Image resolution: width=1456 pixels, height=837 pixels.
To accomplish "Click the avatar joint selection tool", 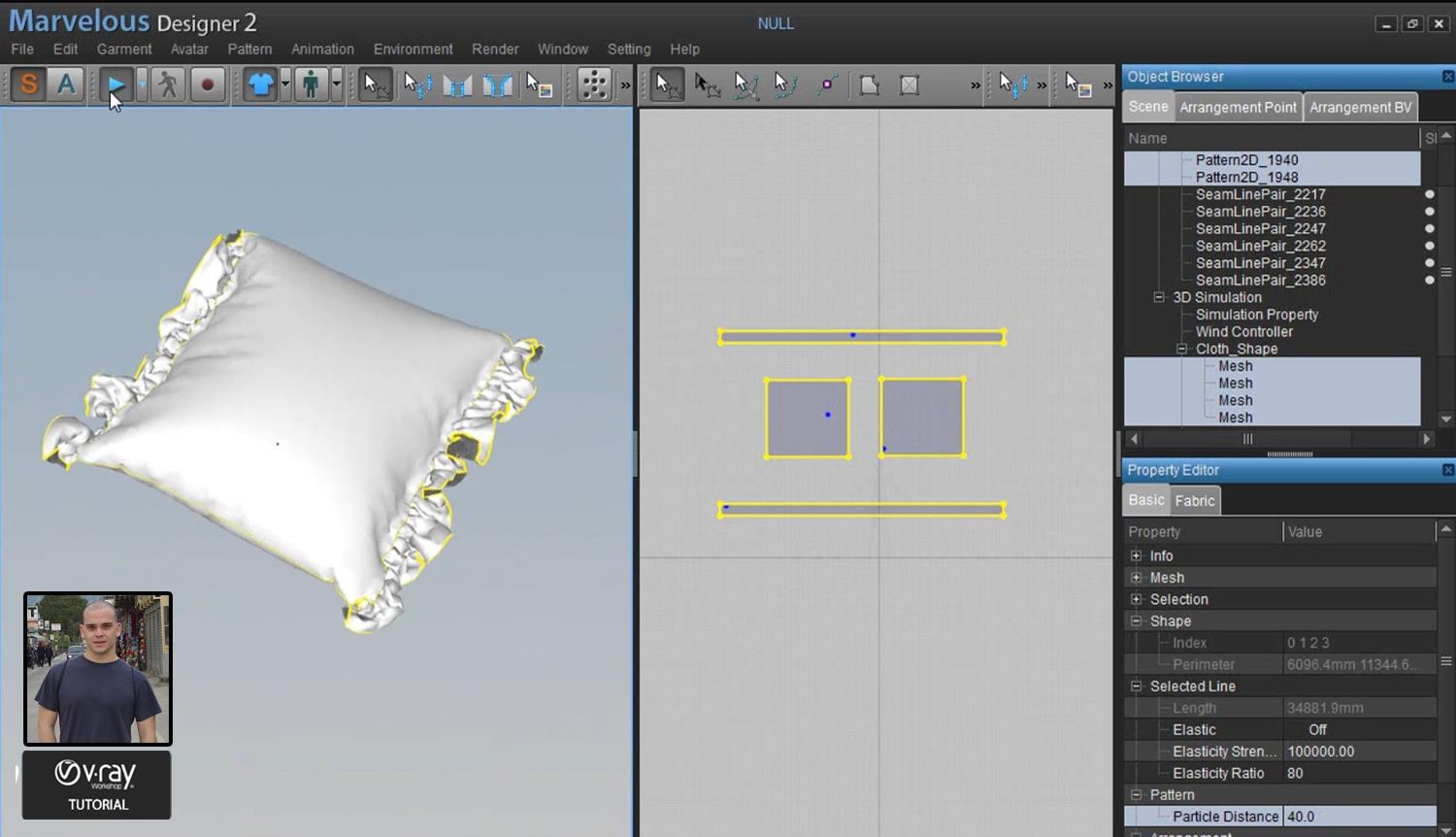I will pyautogui.click(x=417, y=85).
